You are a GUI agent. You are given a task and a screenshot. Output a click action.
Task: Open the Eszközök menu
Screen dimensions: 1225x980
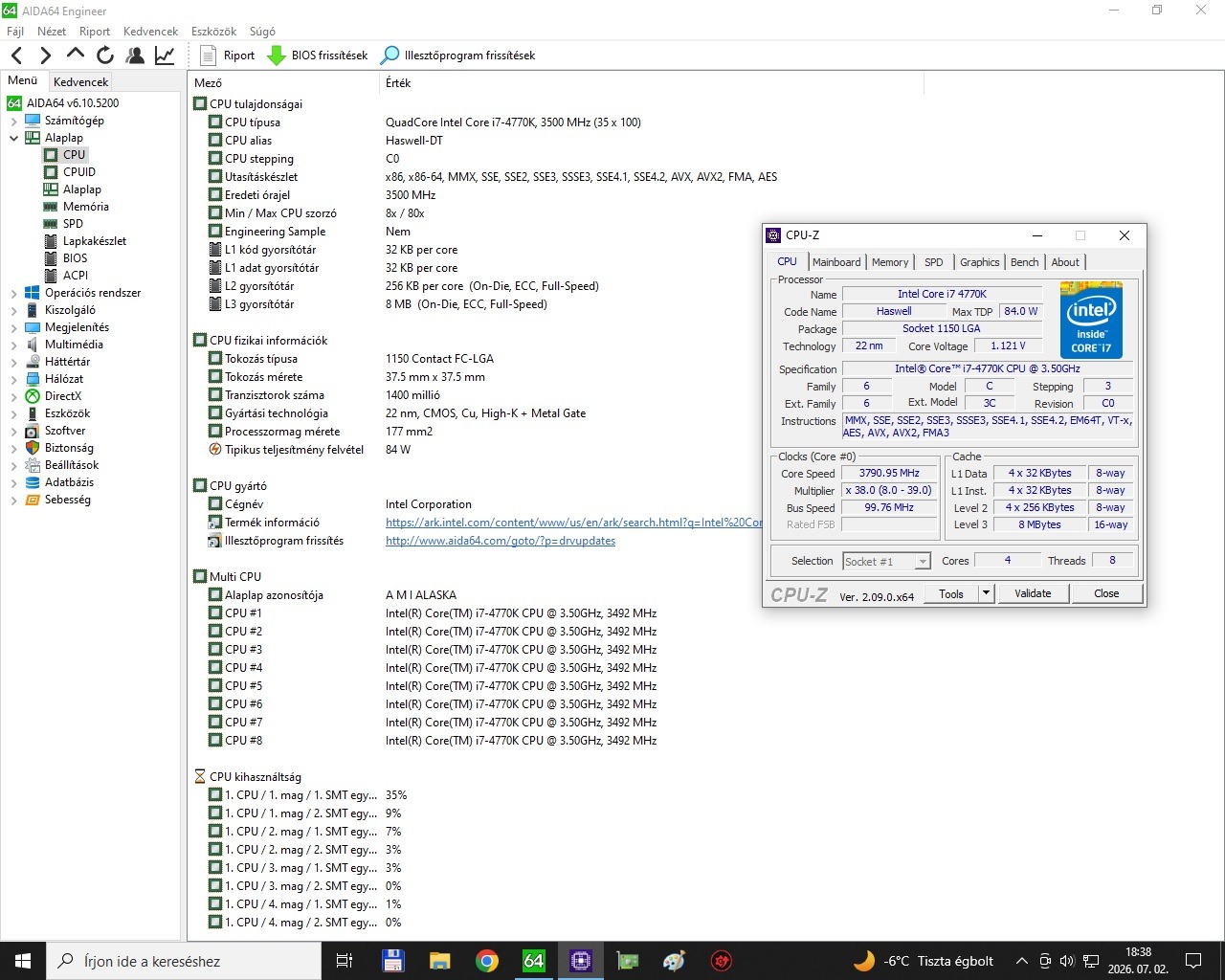pos(213,32)
